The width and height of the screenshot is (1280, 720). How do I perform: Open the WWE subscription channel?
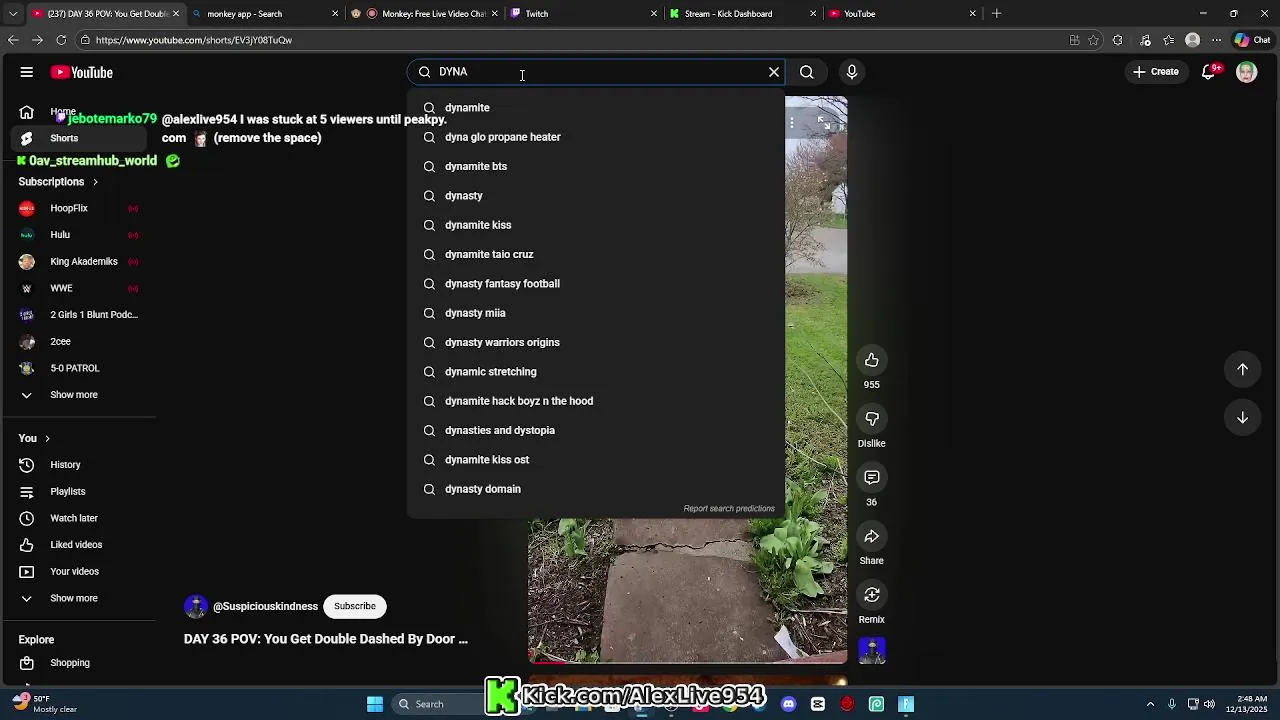click(78, 288)
